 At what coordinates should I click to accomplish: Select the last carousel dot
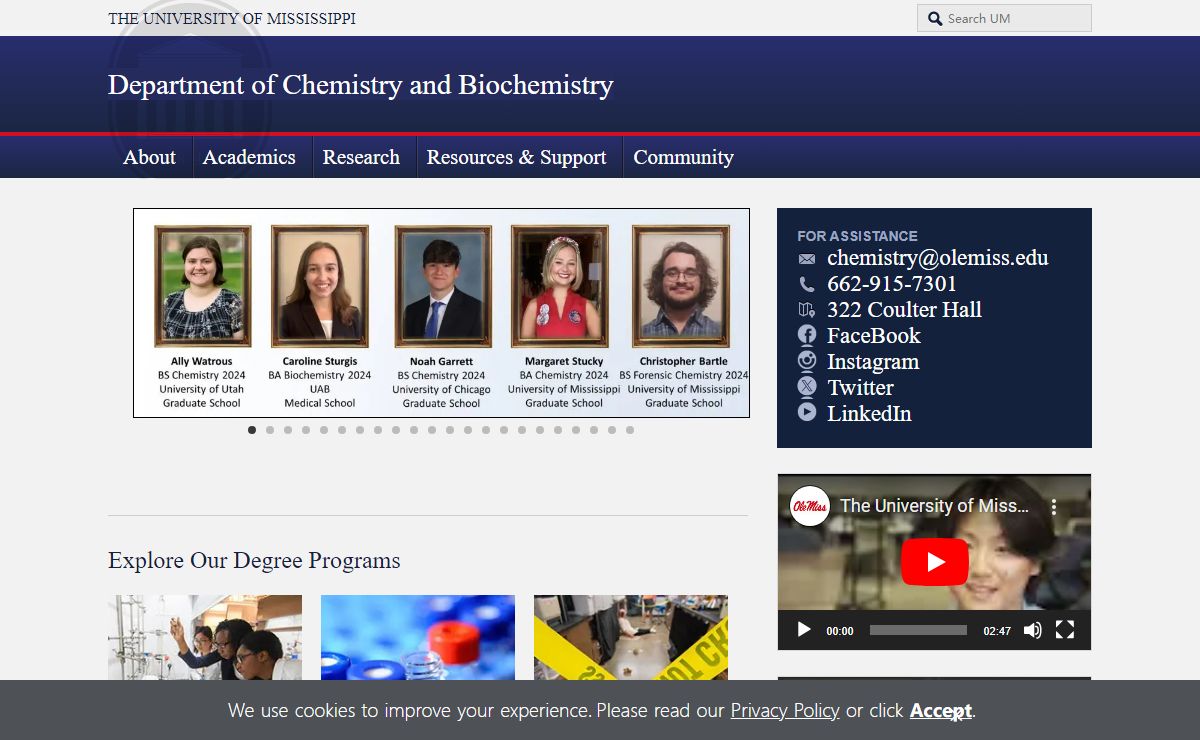click(630, 430)
